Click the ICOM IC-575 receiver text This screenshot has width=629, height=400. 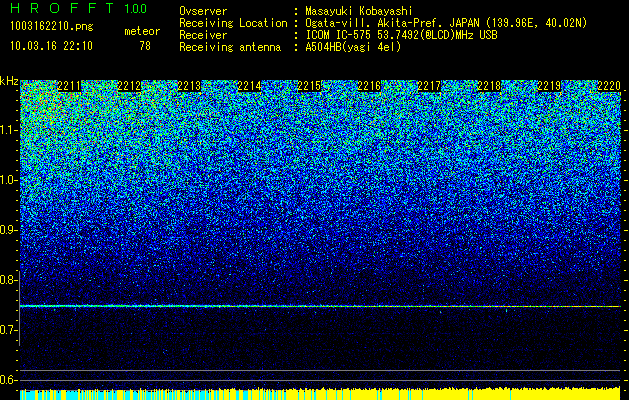tap(402, 35)
